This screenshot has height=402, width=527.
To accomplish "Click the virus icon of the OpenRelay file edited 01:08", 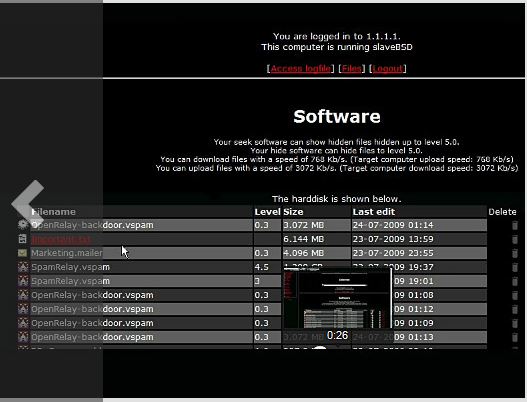I will (x=23, y=295).
